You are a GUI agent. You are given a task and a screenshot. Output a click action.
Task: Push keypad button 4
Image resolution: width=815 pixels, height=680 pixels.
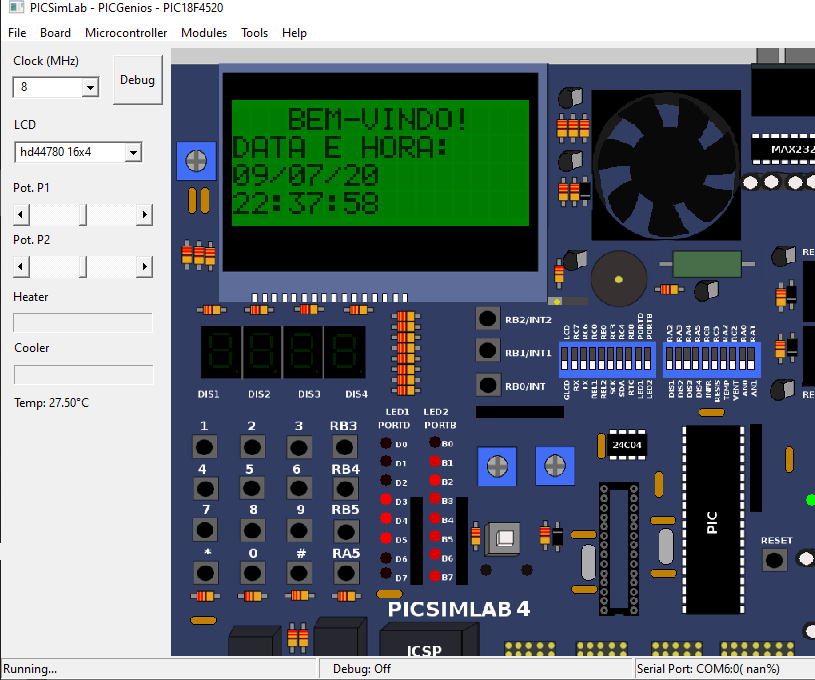point(205,489)
